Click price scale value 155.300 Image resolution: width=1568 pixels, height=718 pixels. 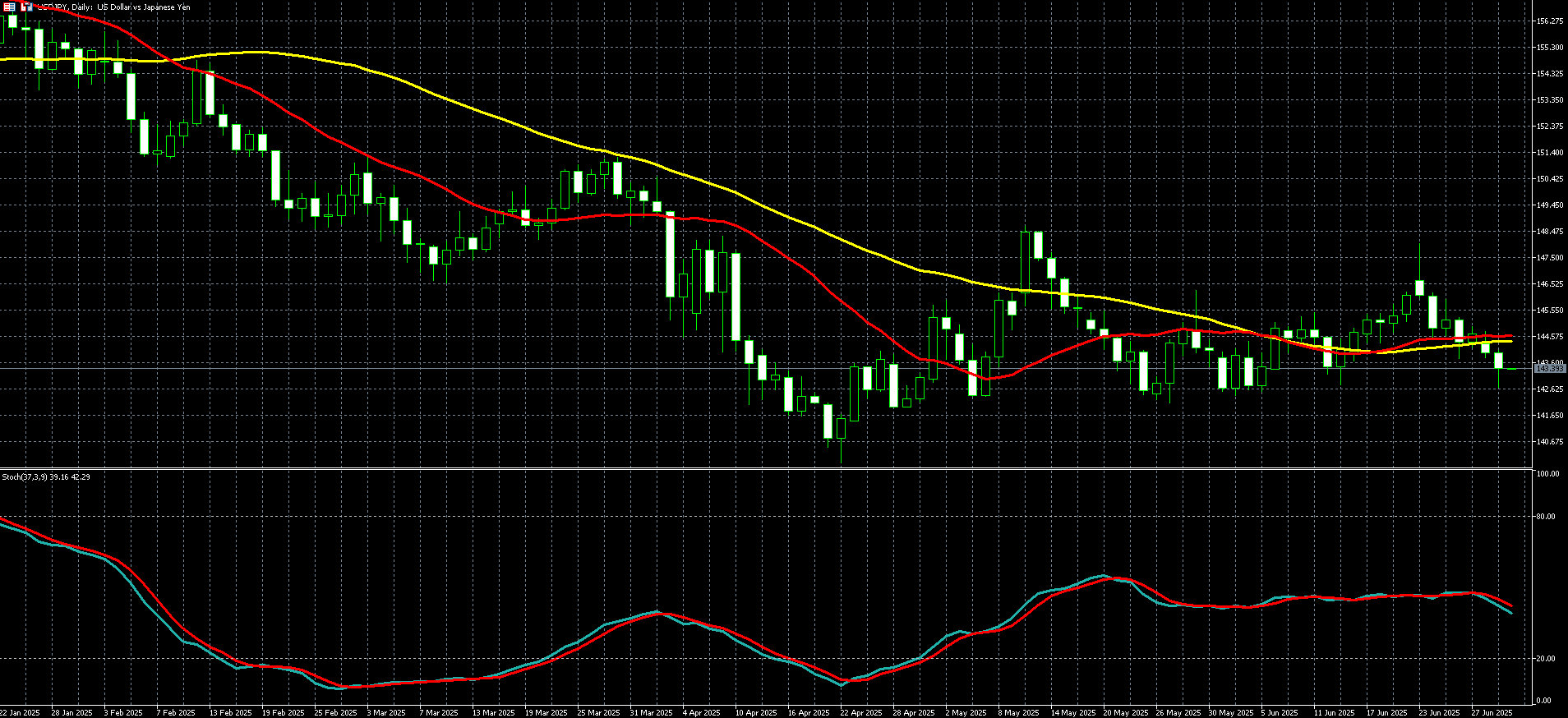click(x=1549, y=48)
